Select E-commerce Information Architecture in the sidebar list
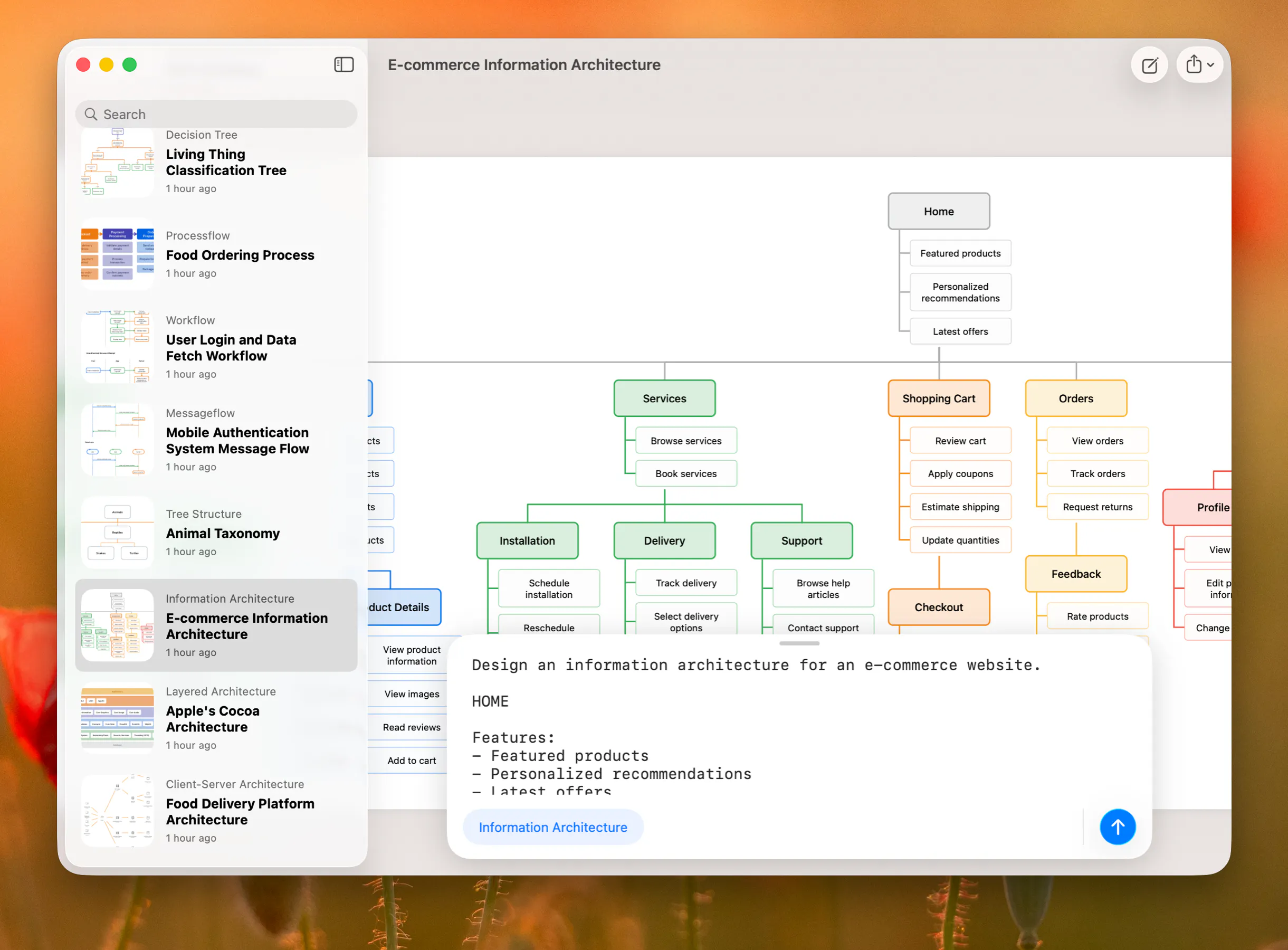The height and width of the screenshot is (950, 1288). (x=216, y=625)
